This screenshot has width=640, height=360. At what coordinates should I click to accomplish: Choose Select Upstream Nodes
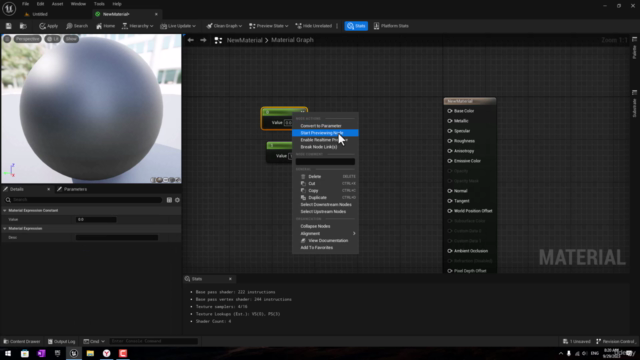325,211
